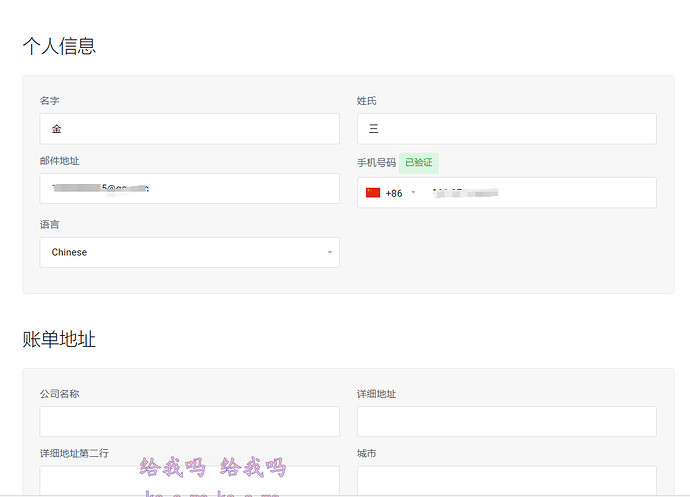Open the +86 country code dropdown arrow
The width and height of the screenshot is (690, 497).
(413, 192)
